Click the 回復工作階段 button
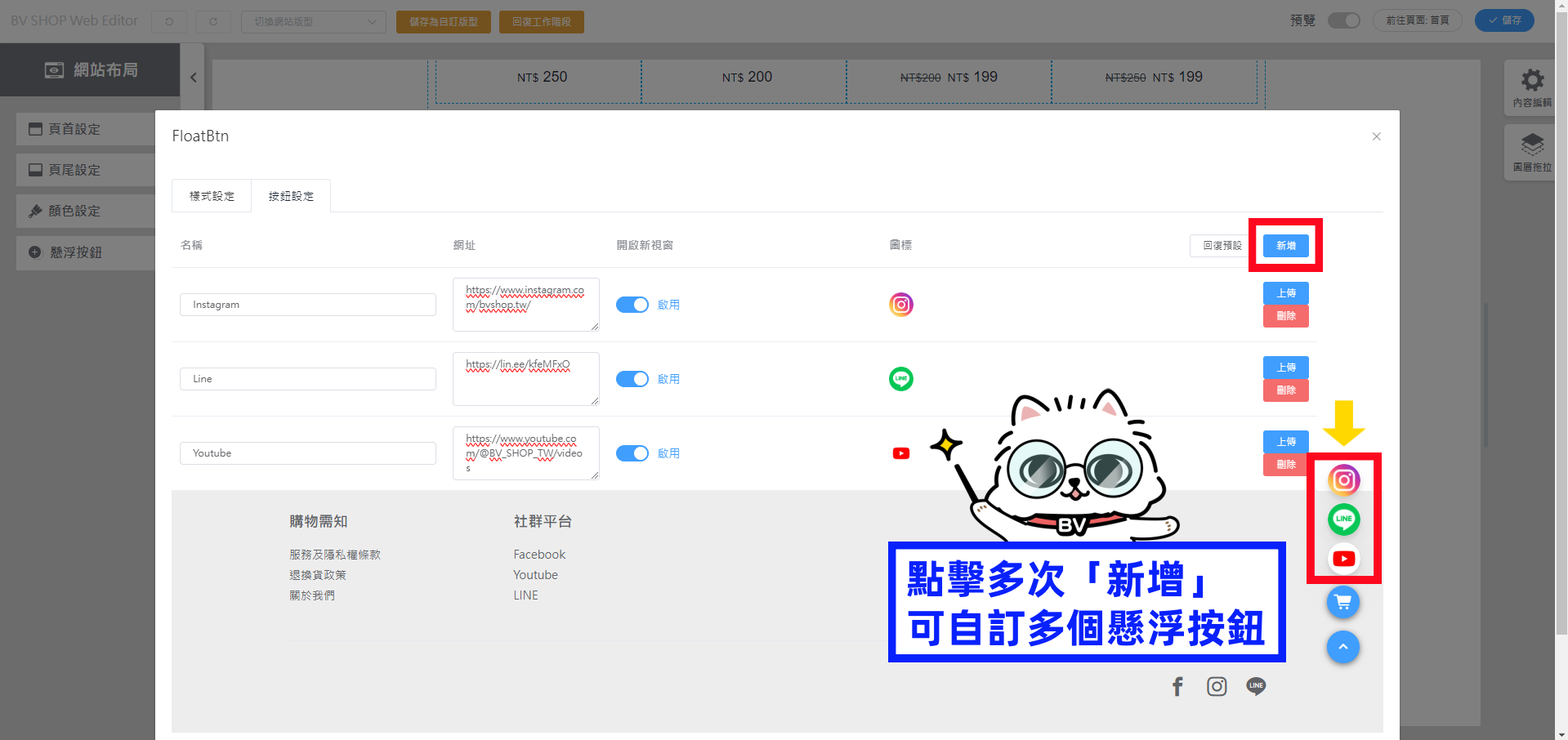Screen dimensions: 1568x740 tap(542, 22)
